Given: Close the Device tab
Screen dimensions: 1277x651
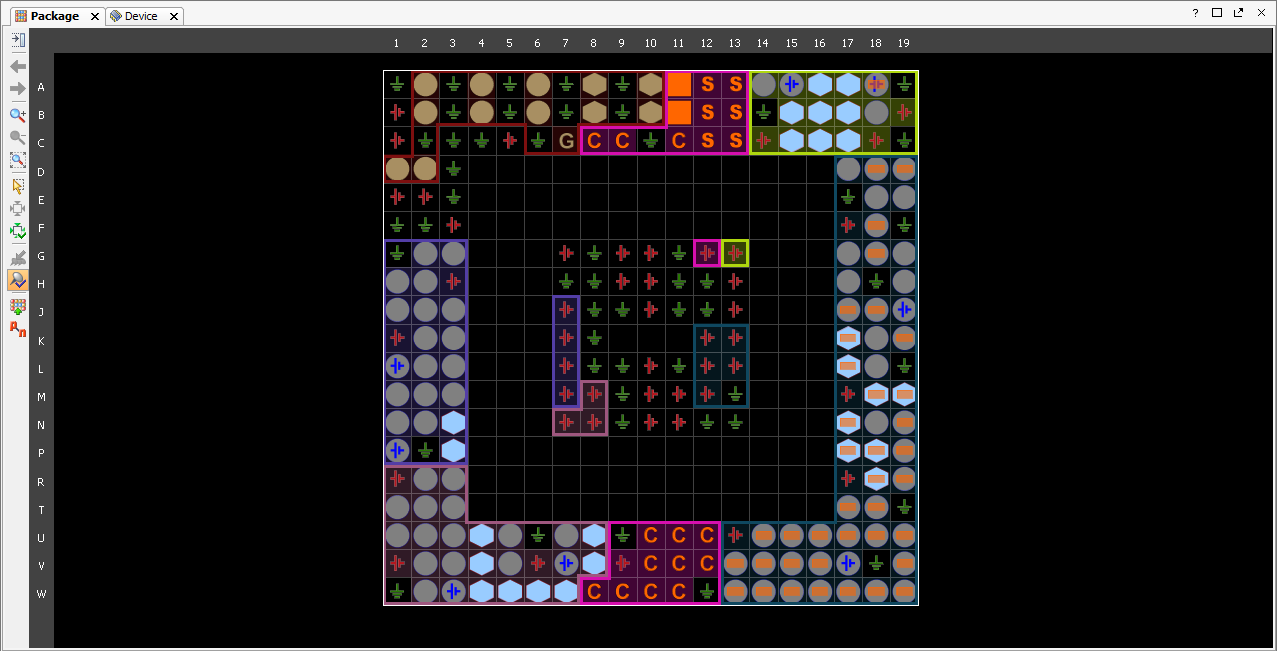Looking at the screenshot, I should (x=173, y=17).
